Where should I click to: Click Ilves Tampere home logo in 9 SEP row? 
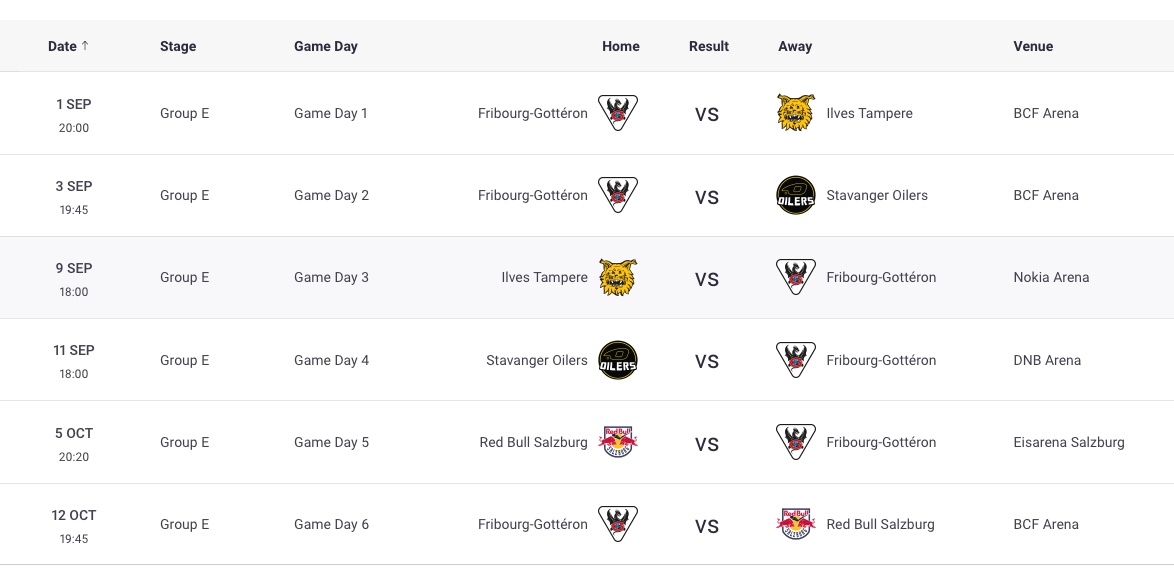[618, 277]
